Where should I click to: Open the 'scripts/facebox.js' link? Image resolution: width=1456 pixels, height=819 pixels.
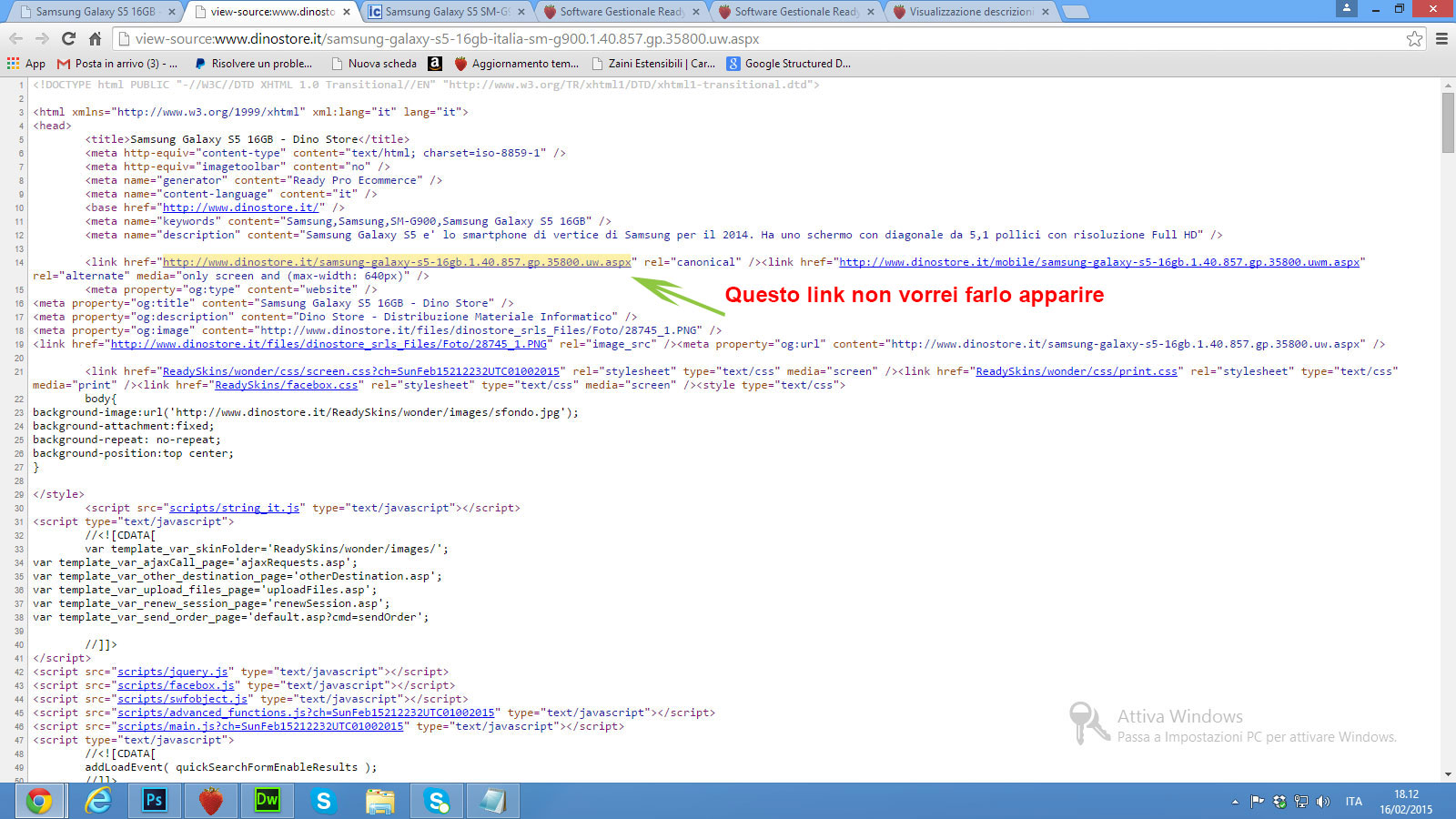[x=176, y=685]
